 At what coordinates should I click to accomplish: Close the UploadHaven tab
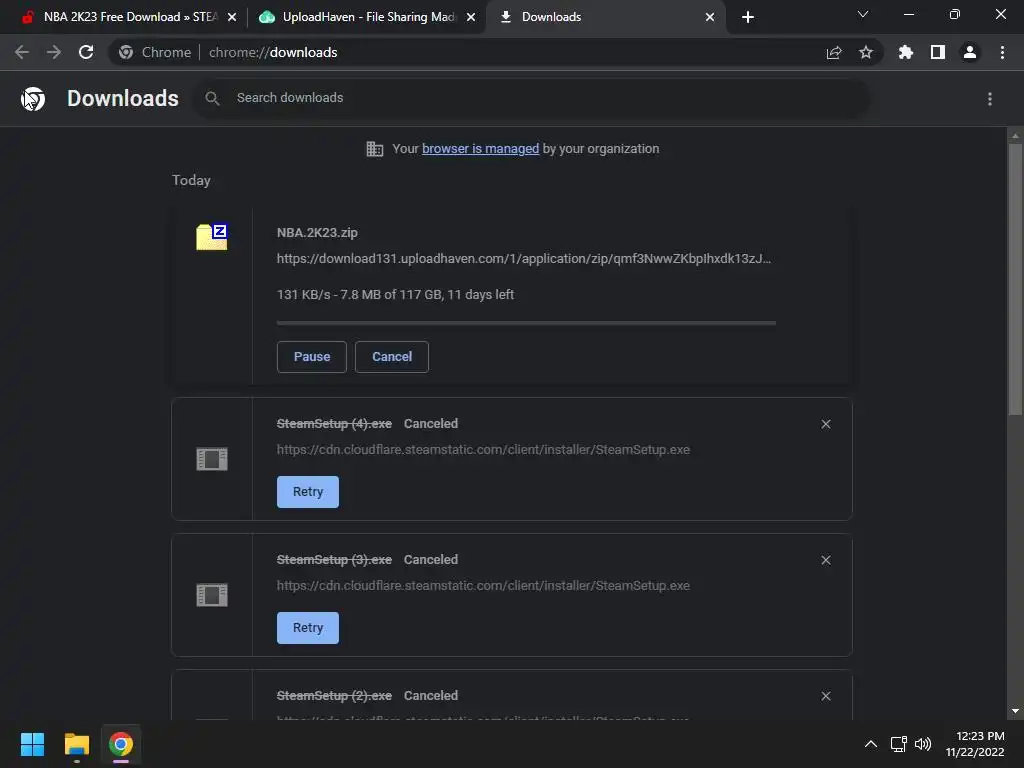point(471,18)
